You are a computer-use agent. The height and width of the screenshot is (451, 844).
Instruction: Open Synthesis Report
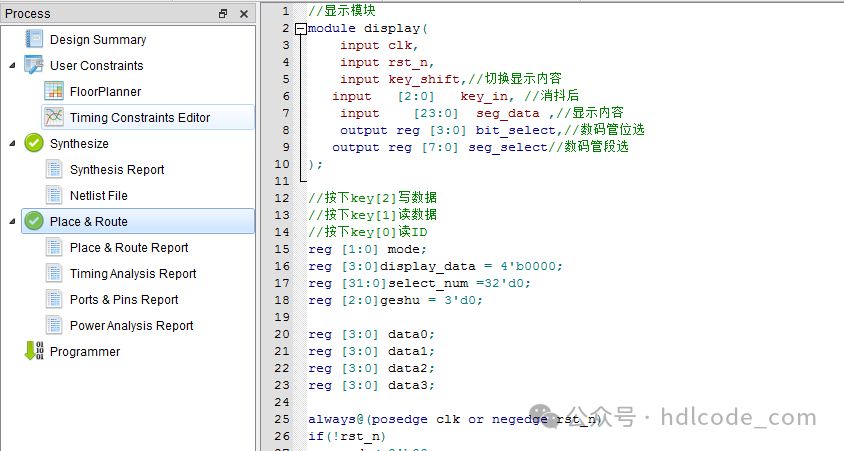[x=117, y=170]
